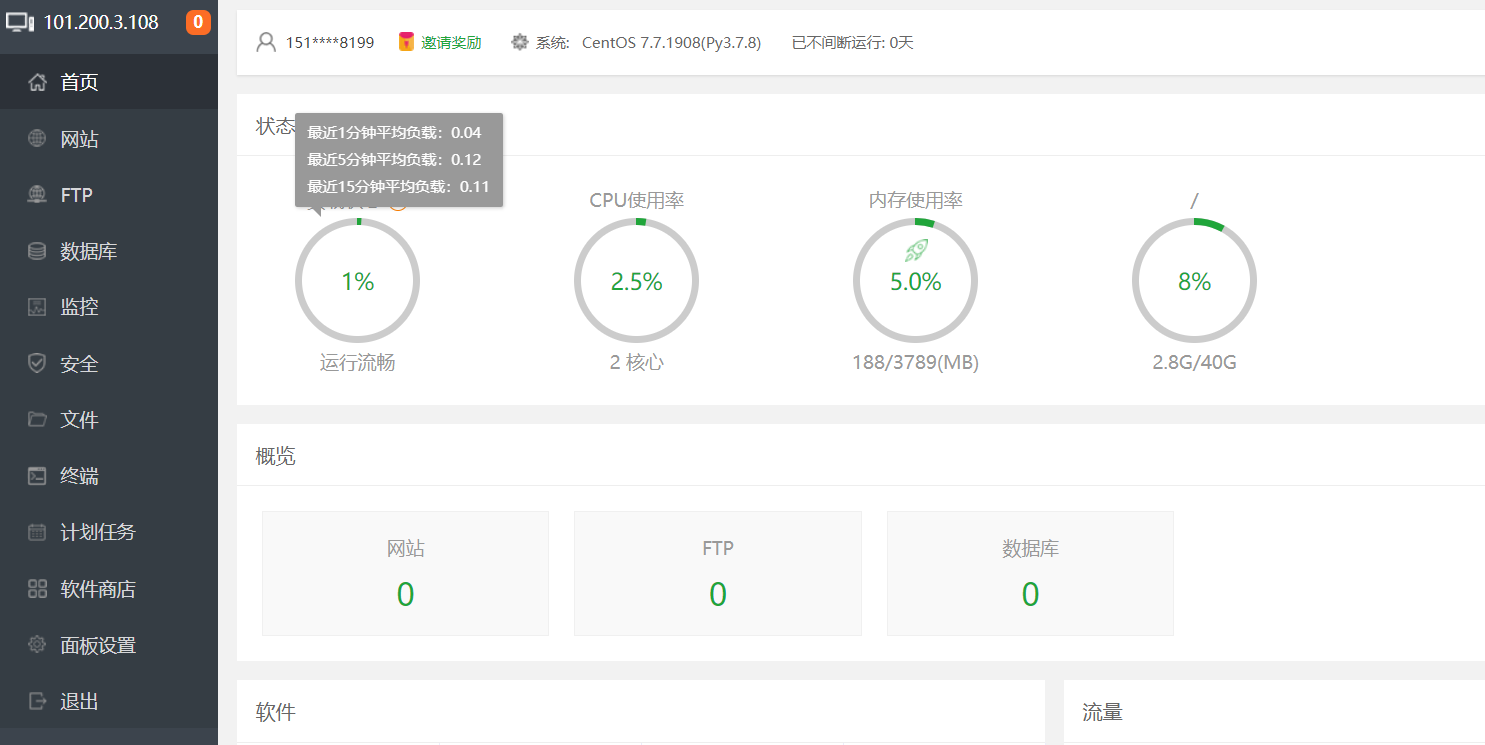Click the 101.200.3.108 server address

click(101, 22)
